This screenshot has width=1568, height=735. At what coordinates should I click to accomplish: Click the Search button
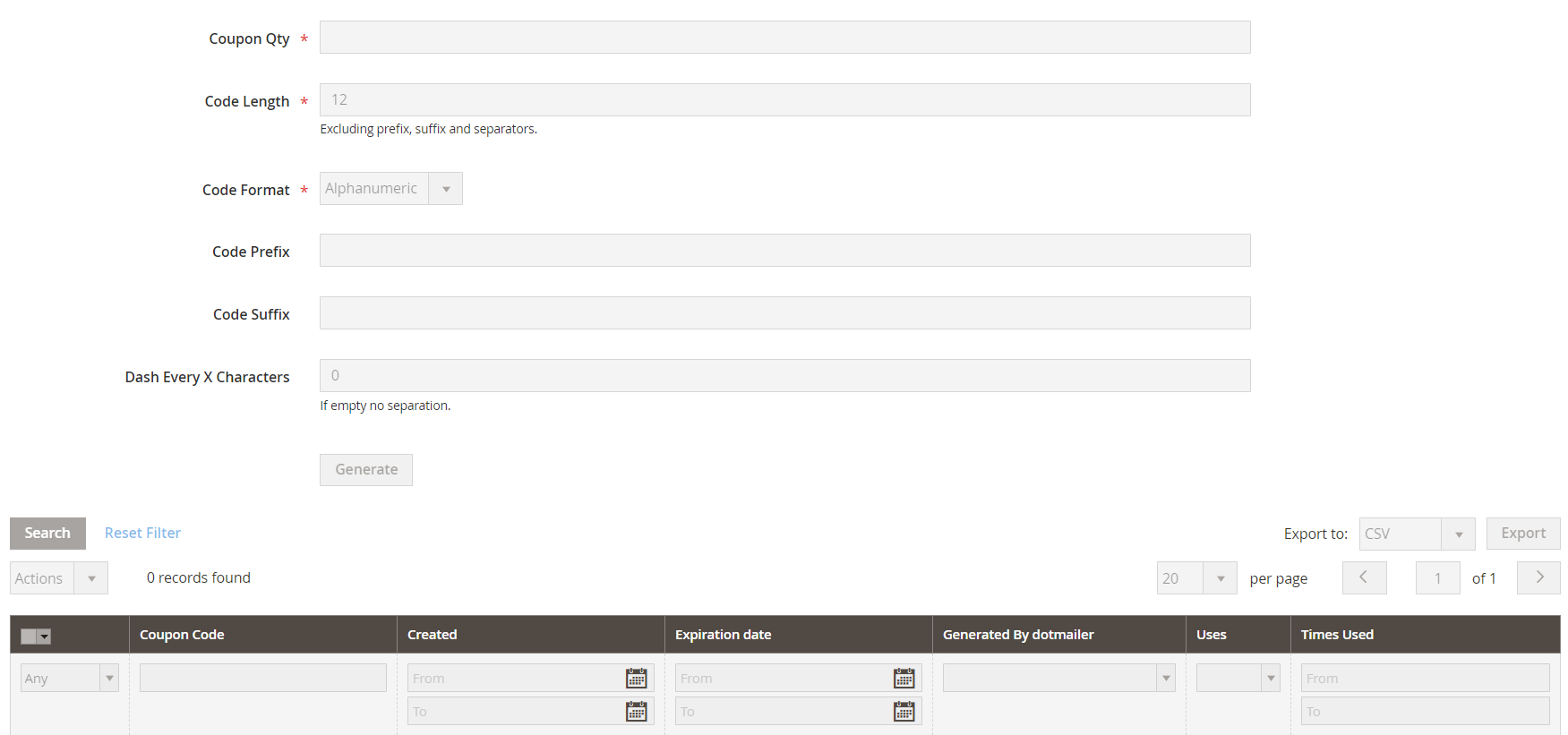coord(47,534)
